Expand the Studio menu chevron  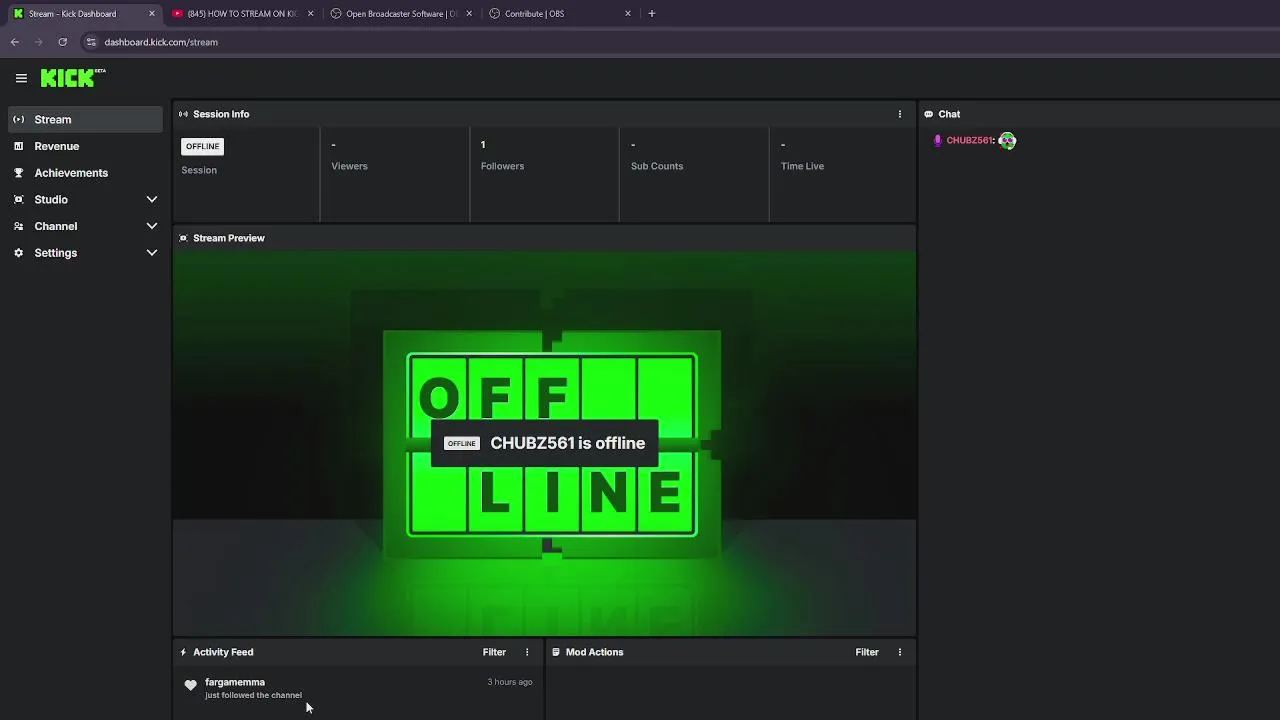pyautogui.click(x=152, y=199)
